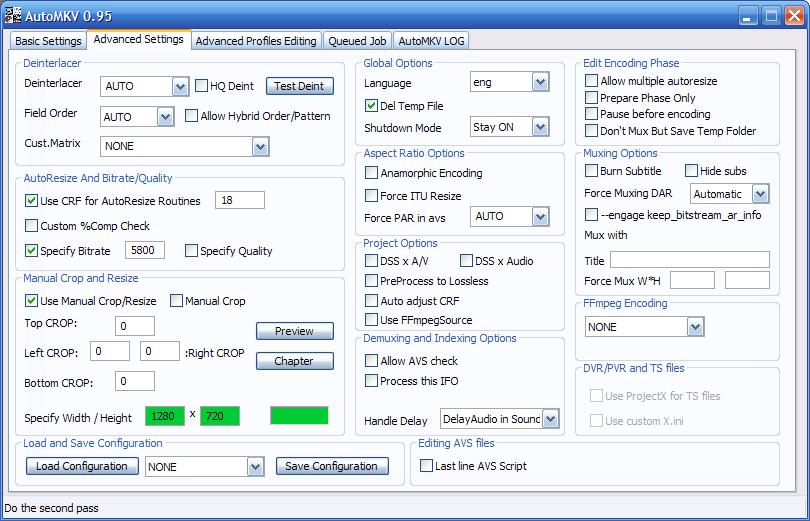Enable Custom %Comp Check

(x=32, y=226)
